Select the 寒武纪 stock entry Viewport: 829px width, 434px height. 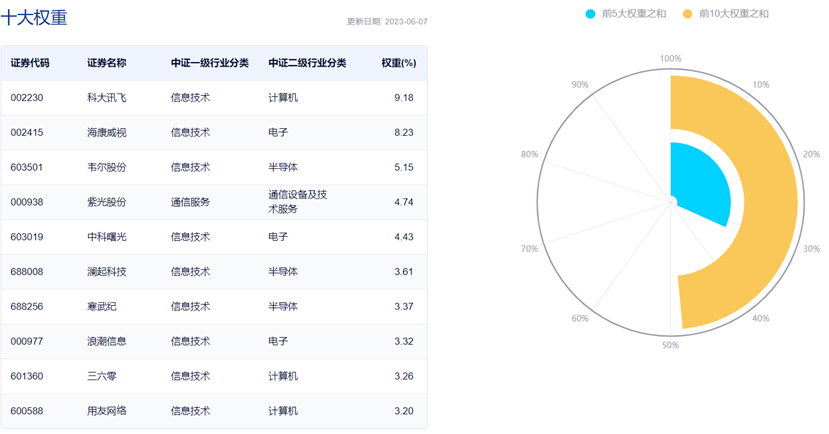pyautogui.click(x=100, y=307)
